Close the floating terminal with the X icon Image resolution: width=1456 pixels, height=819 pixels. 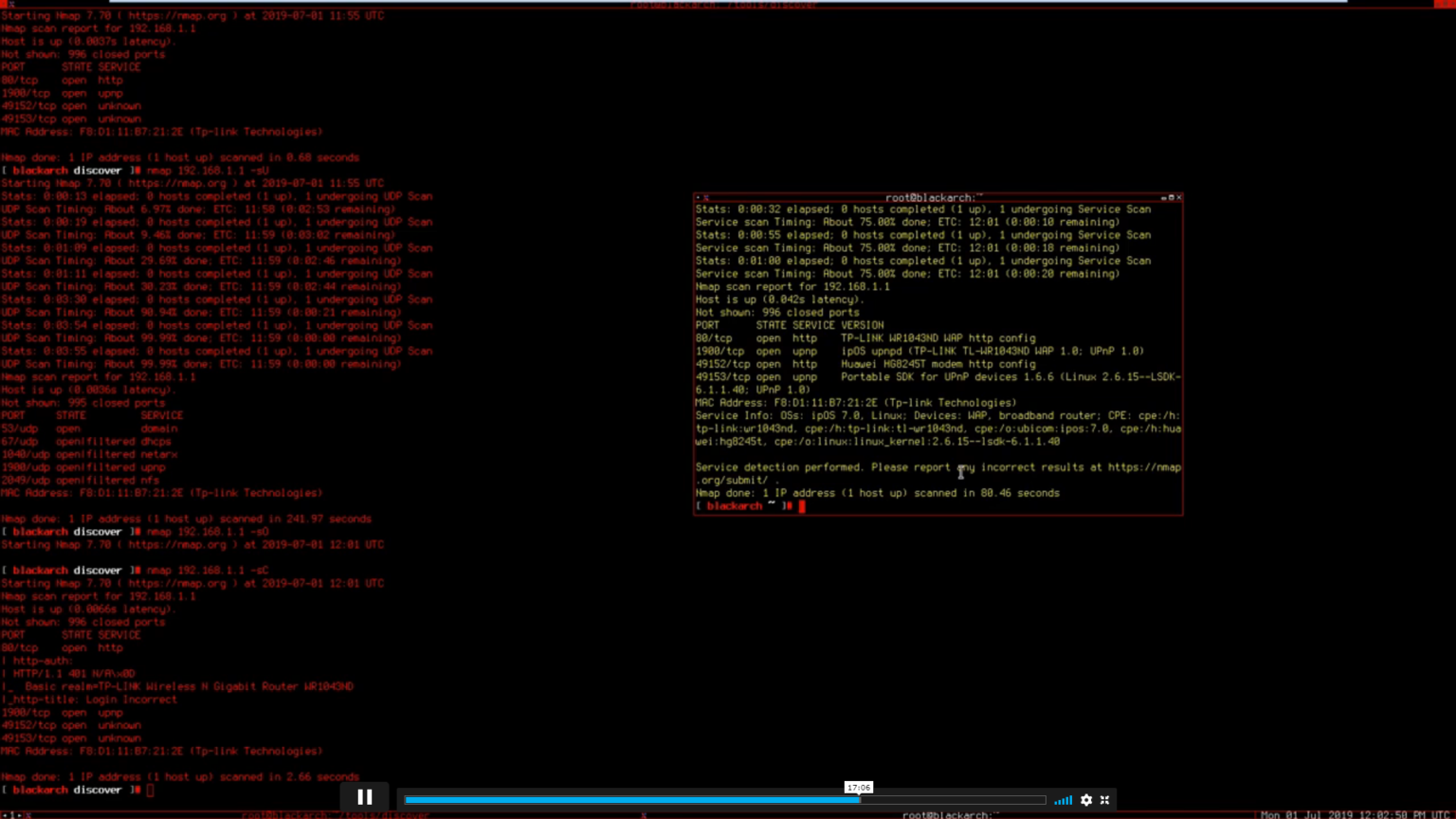pos(1178,198)
